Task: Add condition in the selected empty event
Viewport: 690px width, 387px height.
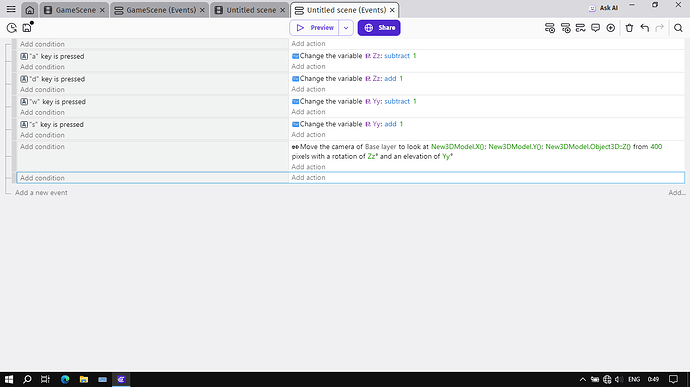Action: pyautogui.click(x=42, y=178)
